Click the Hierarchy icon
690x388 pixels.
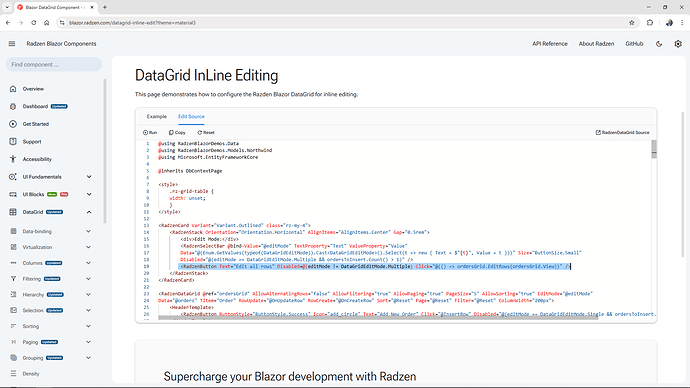tap(14, 295)
